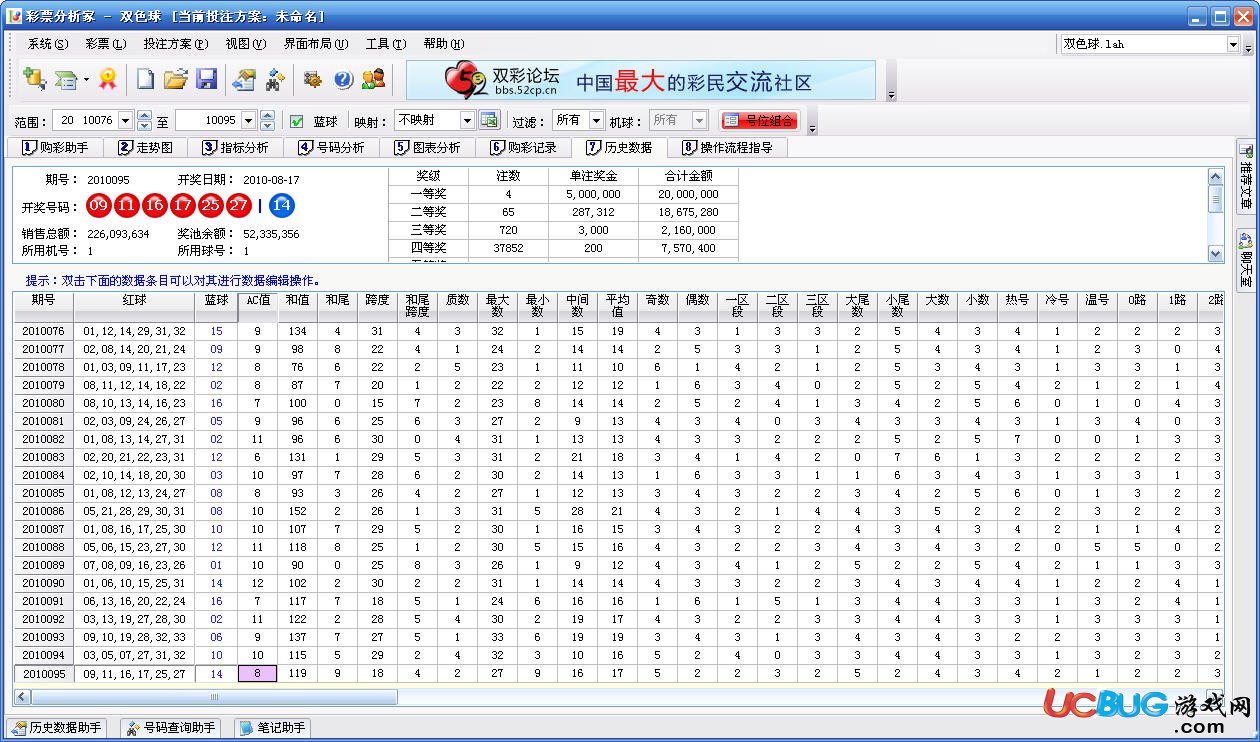Open the dropdown arrow beside list view icon
The image size is (1260, 742).
coord(86,80)
